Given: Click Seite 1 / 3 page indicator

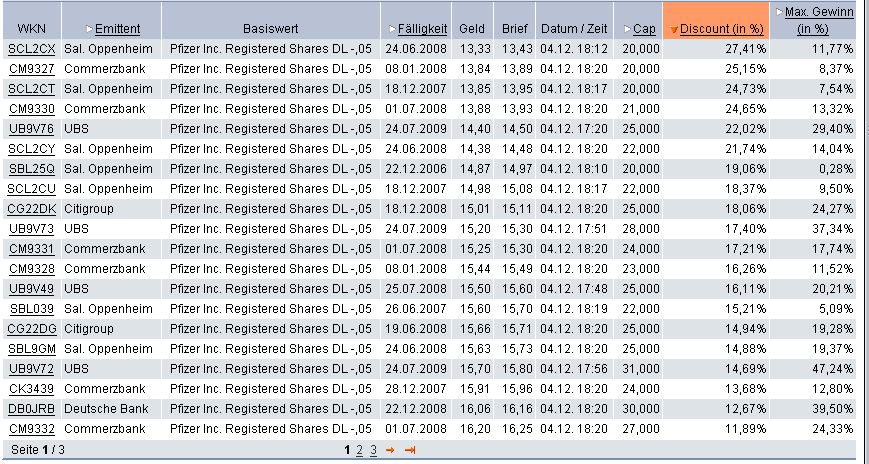Looking at the screenshot, I should coord(38,450).
